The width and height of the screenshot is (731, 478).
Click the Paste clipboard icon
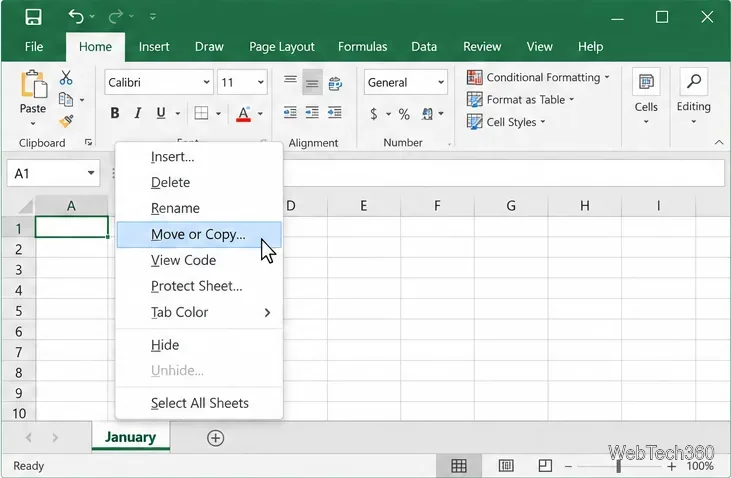33,84
